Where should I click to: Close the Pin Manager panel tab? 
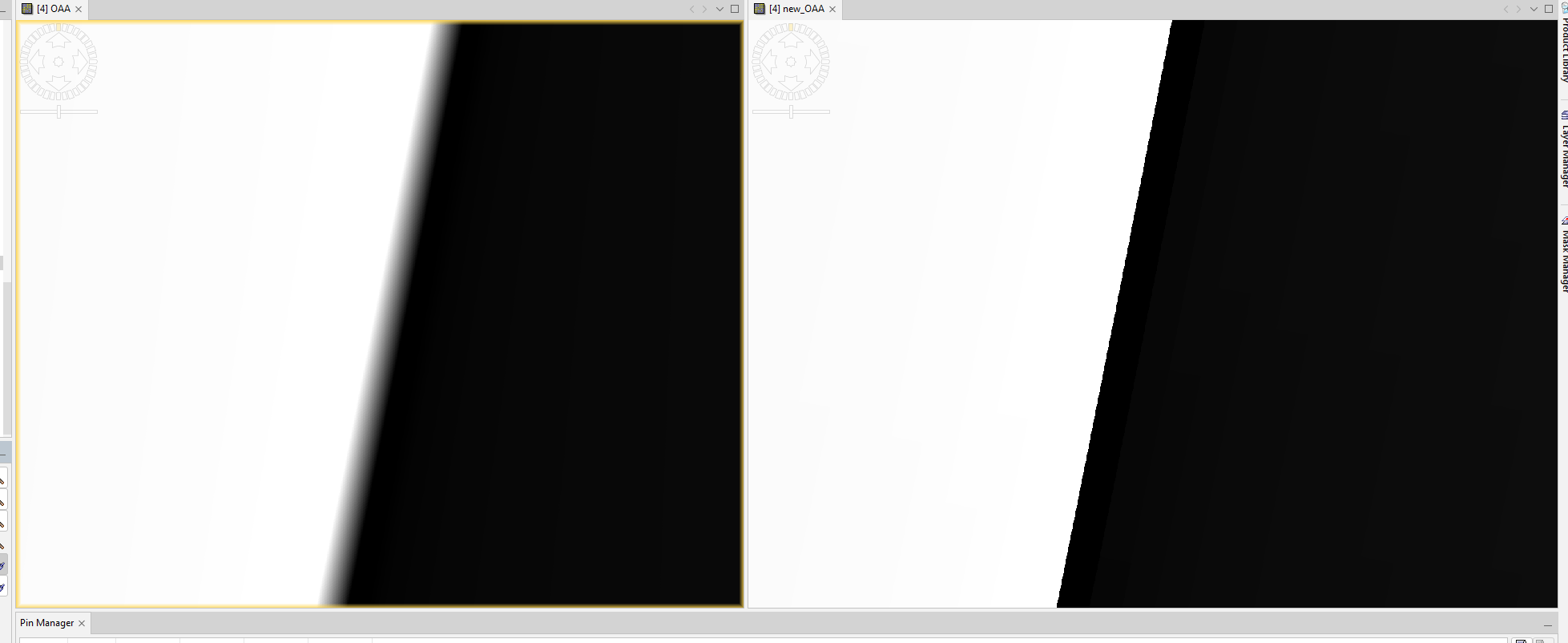pyautogui.click(x=82, y=623)
